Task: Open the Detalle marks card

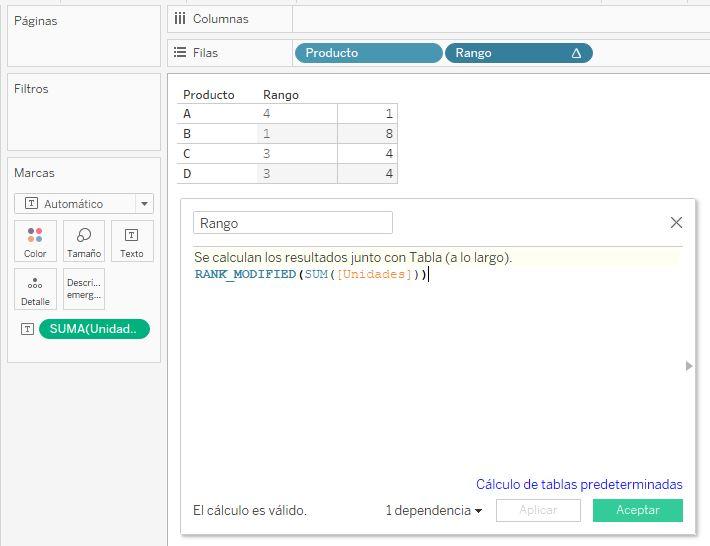Action: tap(35, 289)
